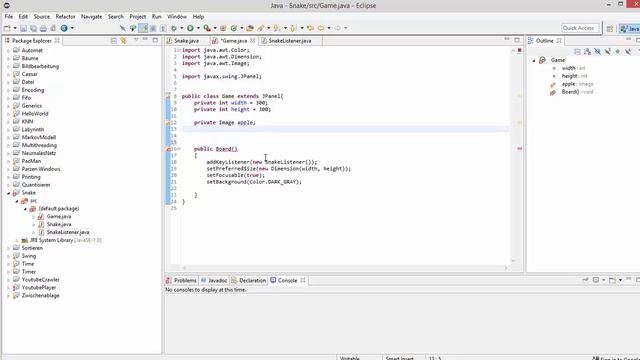Collapse the default package node
The image size is (640, 360).
25,209
